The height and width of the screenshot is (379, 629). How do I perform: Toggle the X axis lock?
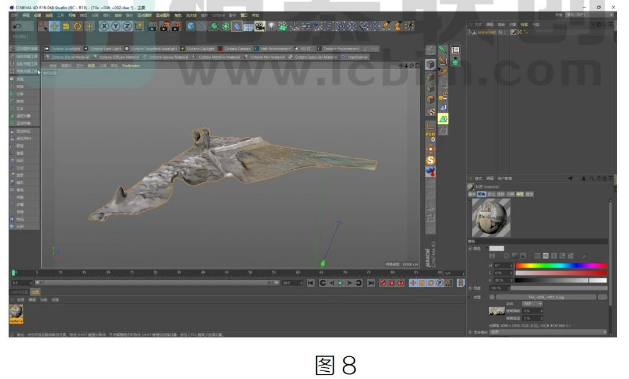104,26
